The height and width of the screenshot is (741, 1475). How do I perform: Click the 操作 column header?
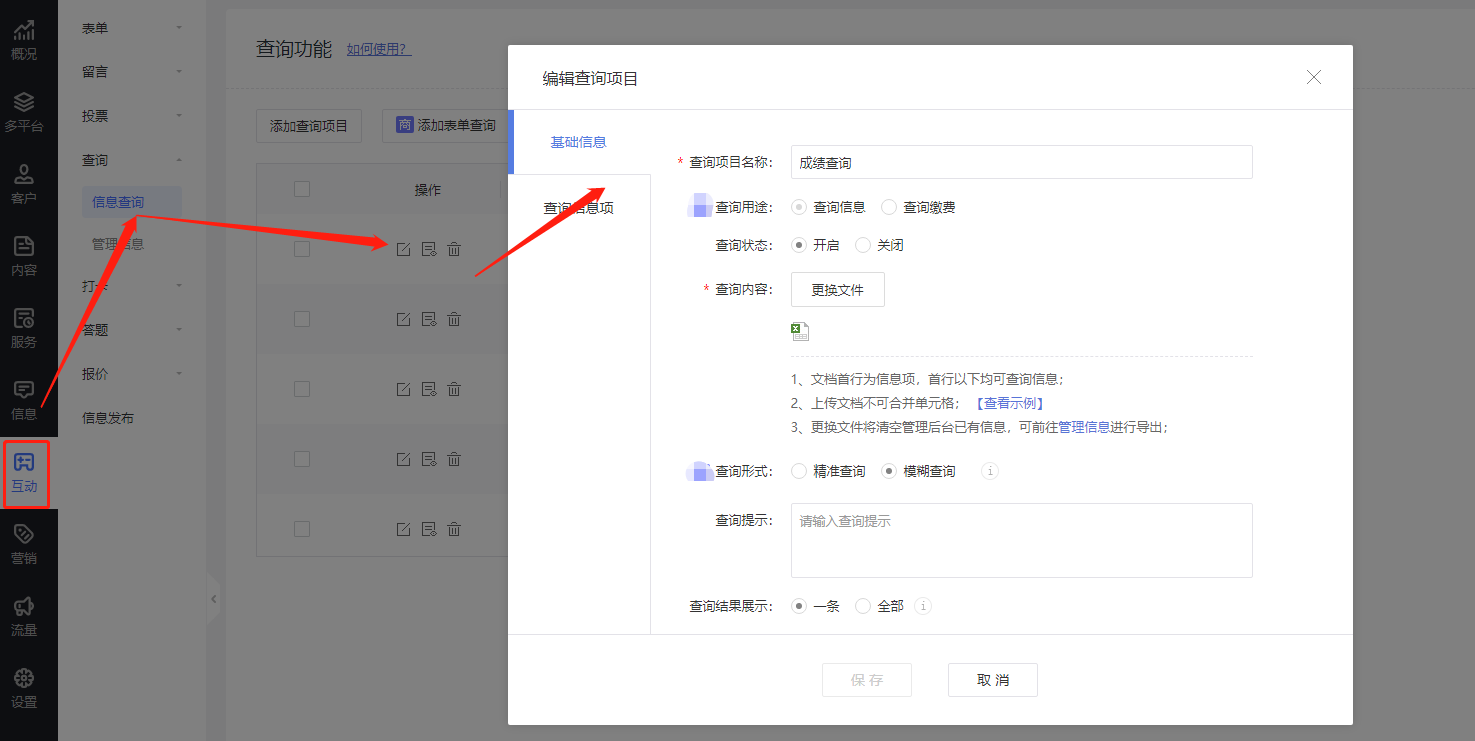click(428, 190)
